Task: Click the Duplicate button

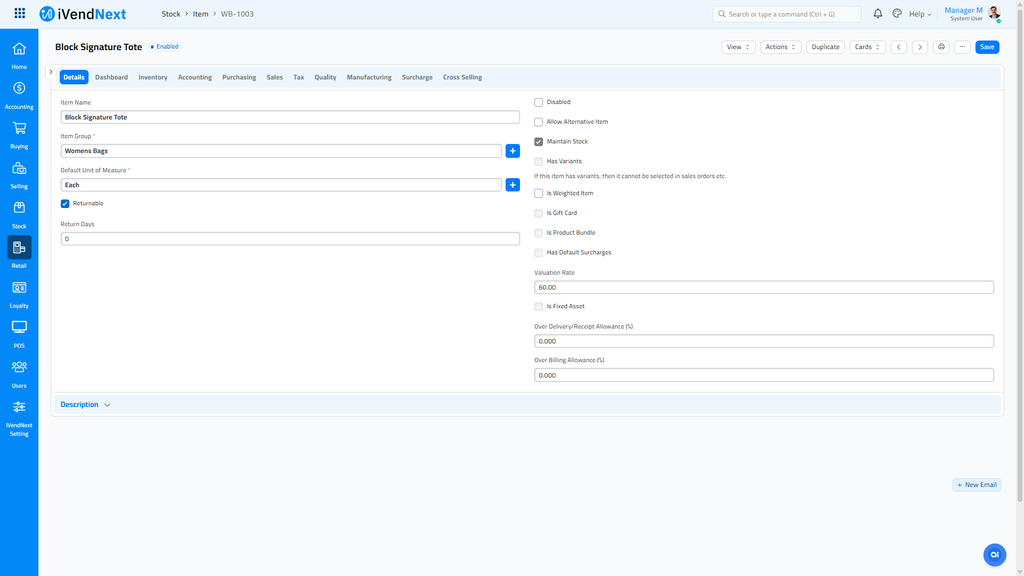Action: (825, 47)
